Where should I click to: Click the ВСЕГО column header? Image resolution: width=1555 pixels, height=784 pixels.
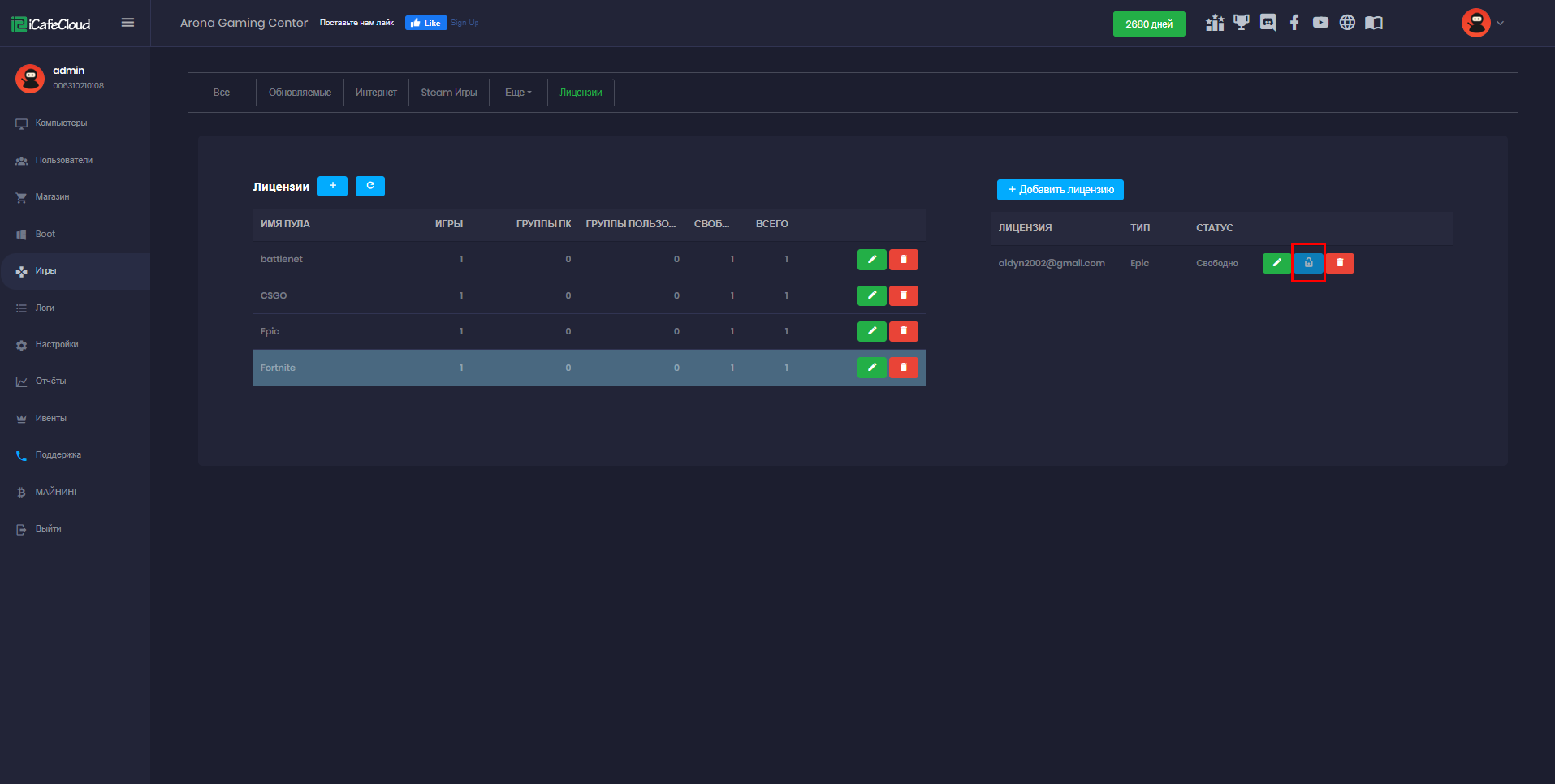771,224
